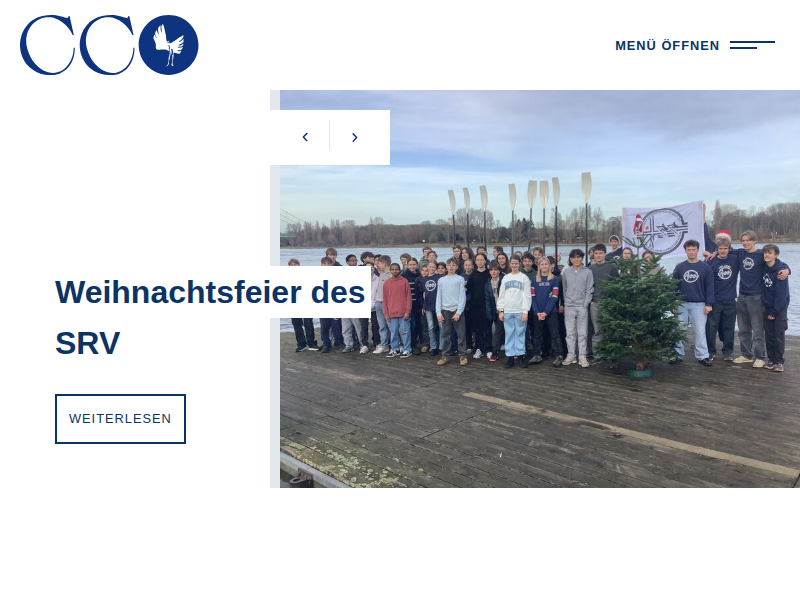Click the girl in the white sweatshirt
The width and height of the screenshot is (800, 600).
514,312
